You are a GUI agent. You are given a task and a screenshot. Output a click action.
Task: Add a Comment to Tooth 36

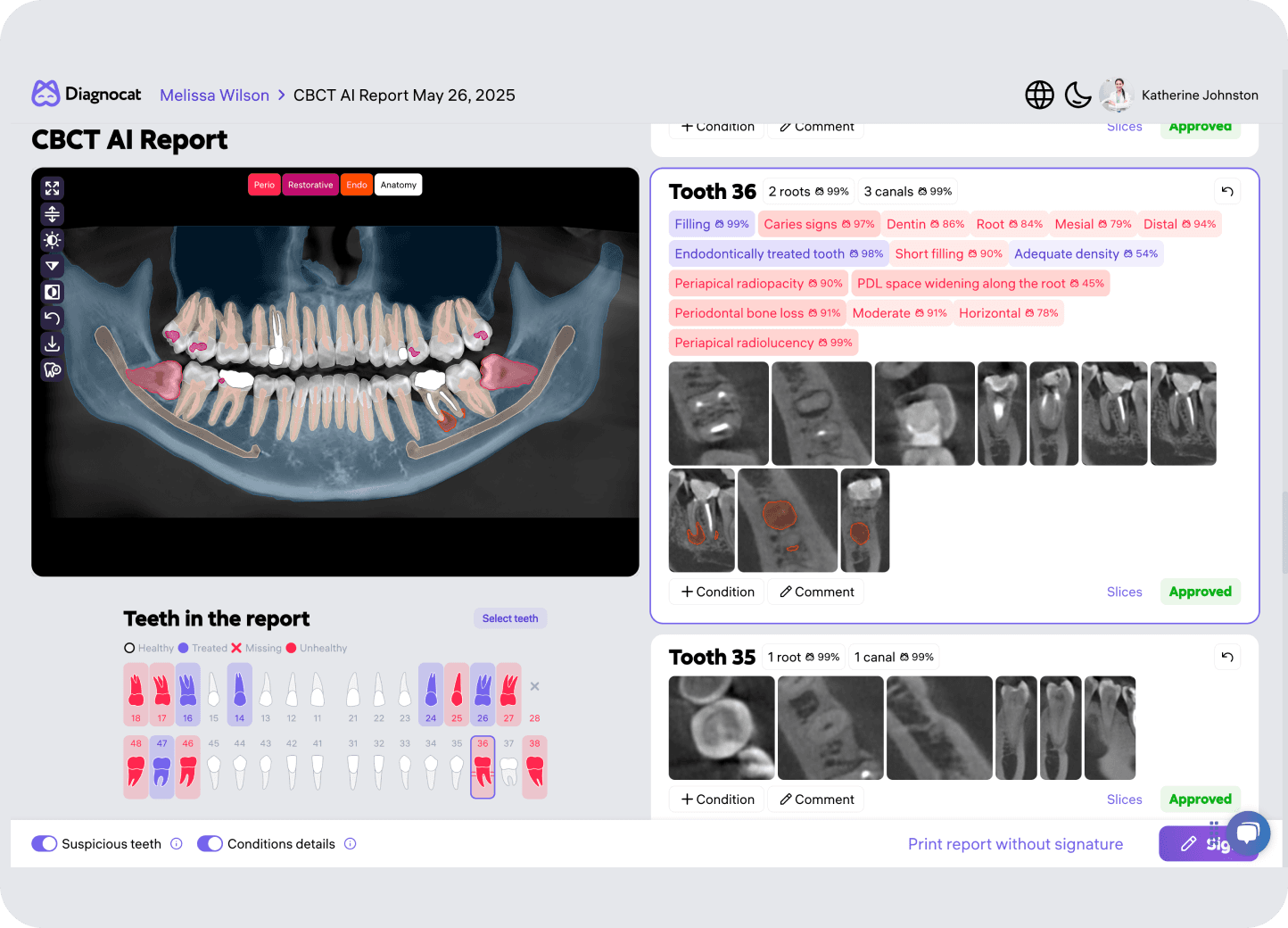click(x=816, y=592)
